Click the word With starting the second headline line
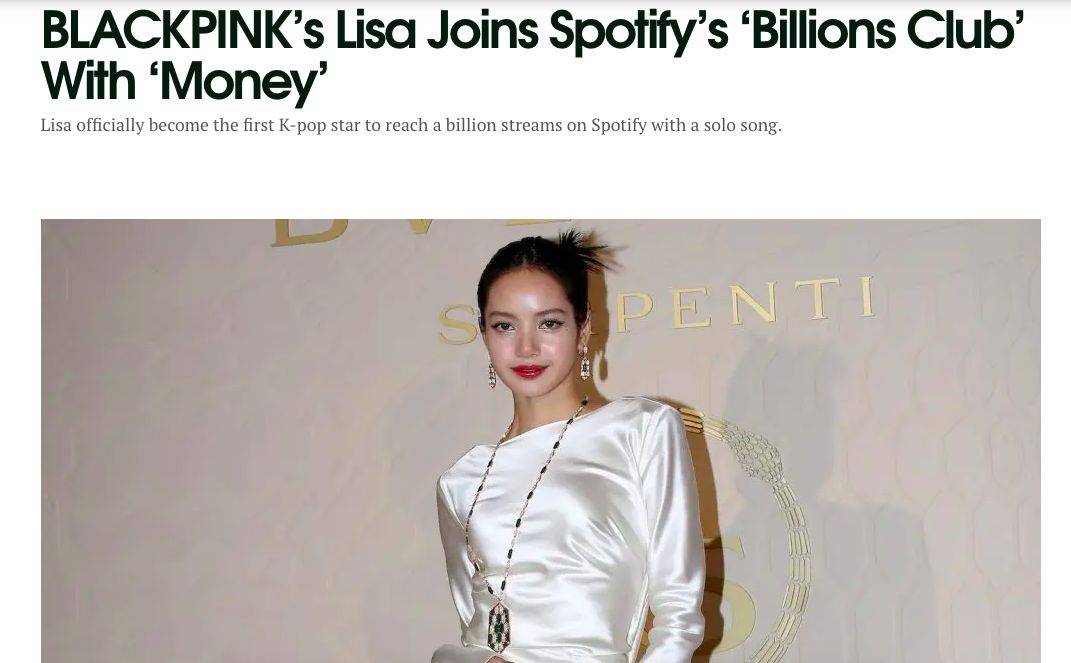The image size is (1071, 663). (x=89, y=82)
